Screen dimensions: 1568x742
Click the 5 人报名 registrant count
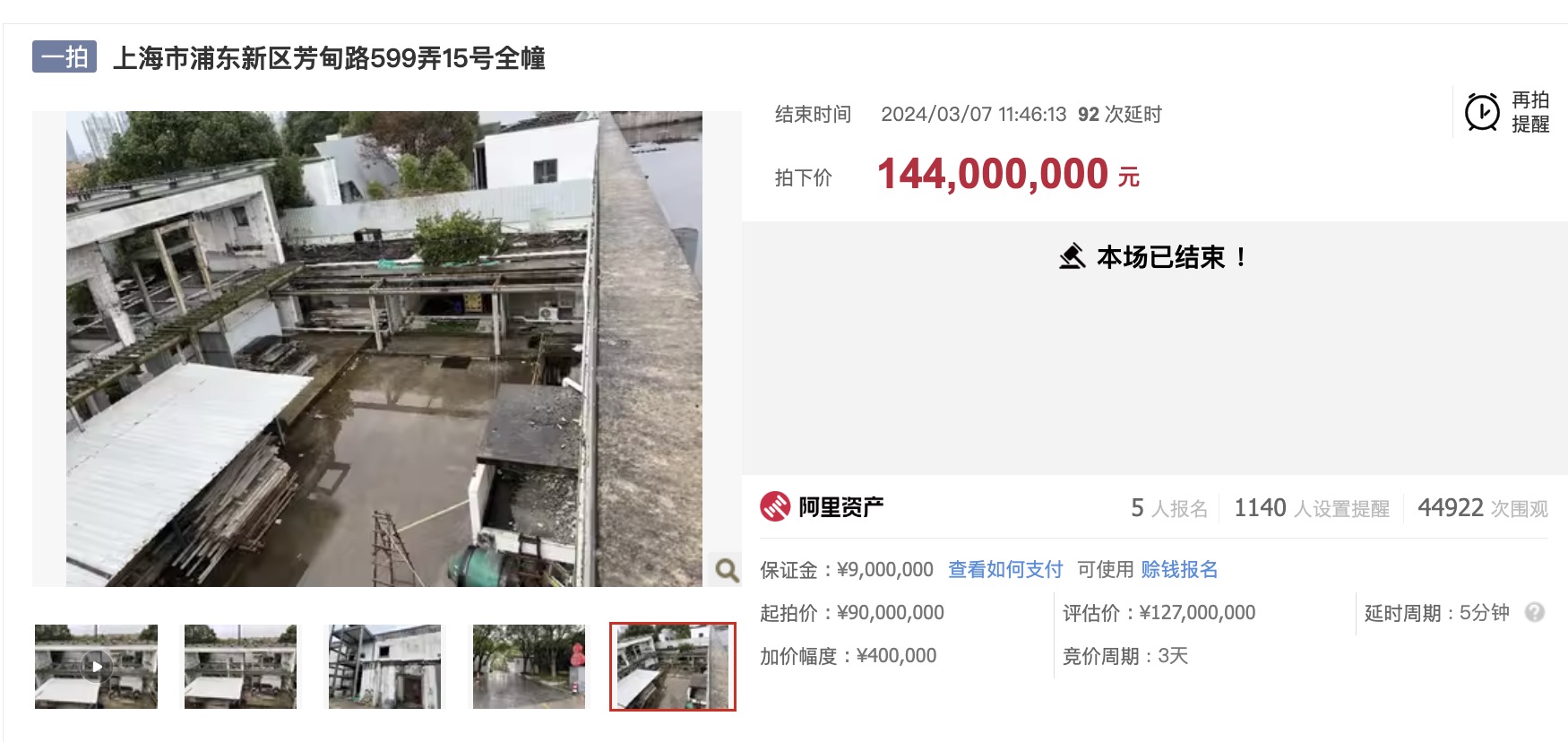[1169, 508]
